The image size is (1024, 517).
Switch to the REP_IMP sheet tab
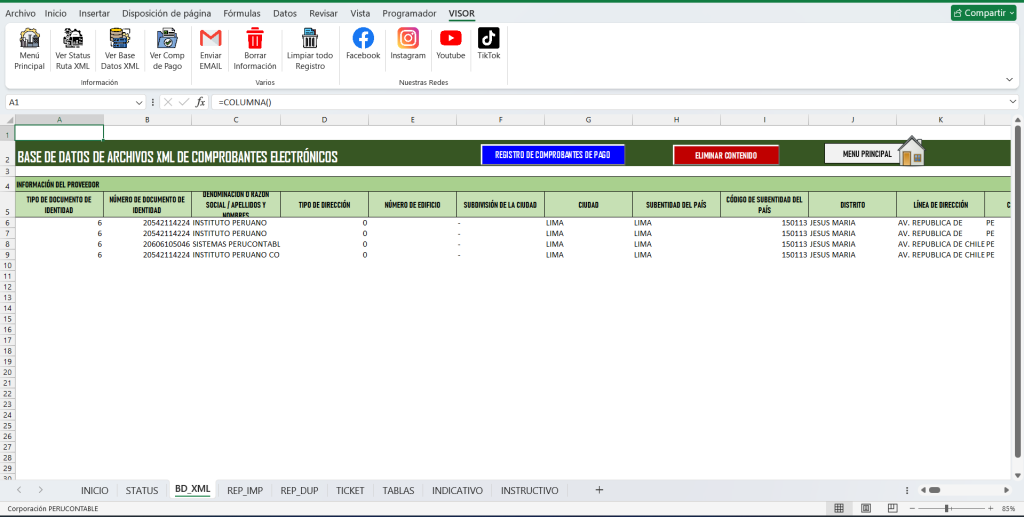coord(245,490)
